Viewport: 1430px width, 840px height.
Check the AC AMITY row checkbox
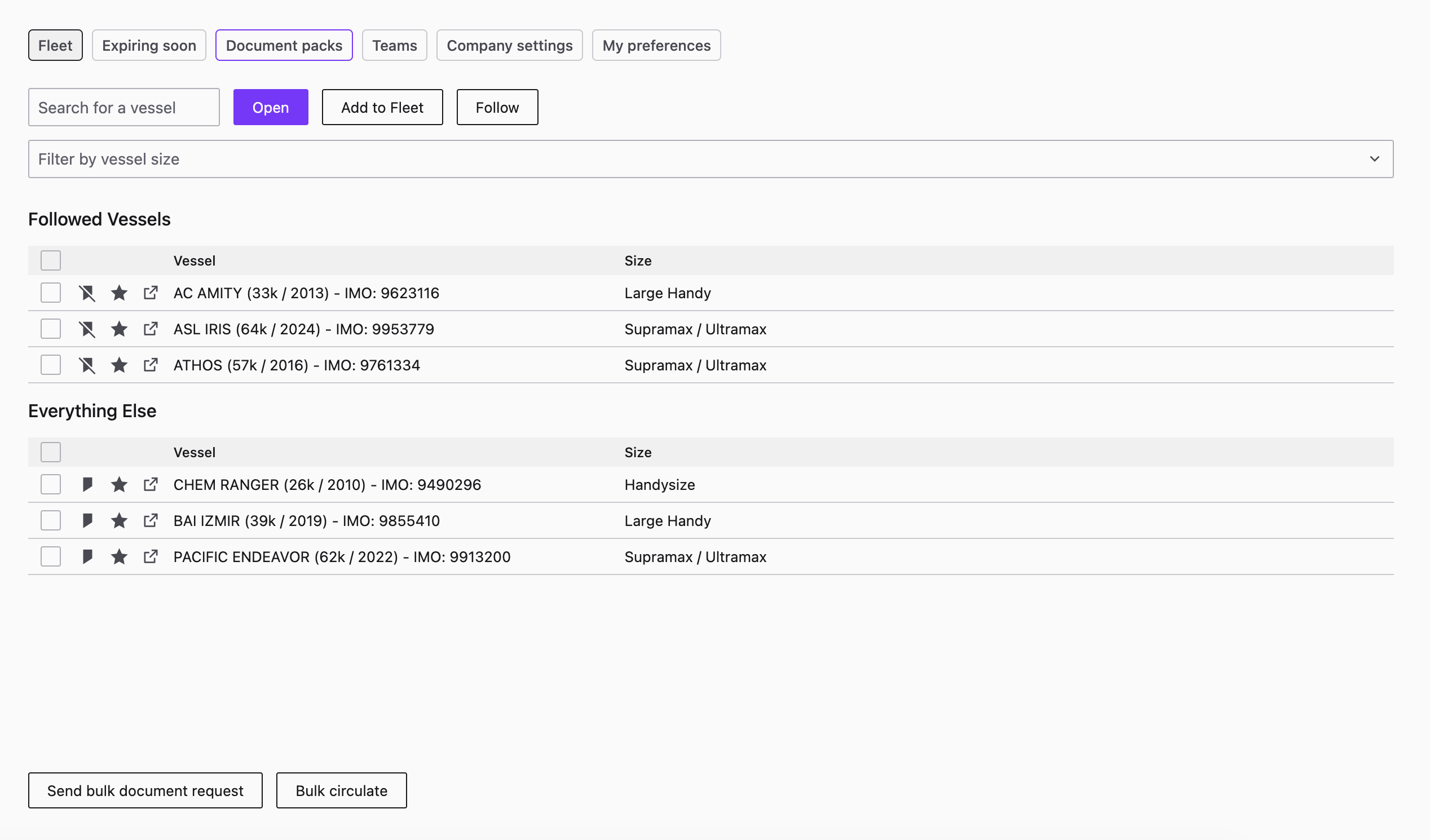(x=51, y=293)
